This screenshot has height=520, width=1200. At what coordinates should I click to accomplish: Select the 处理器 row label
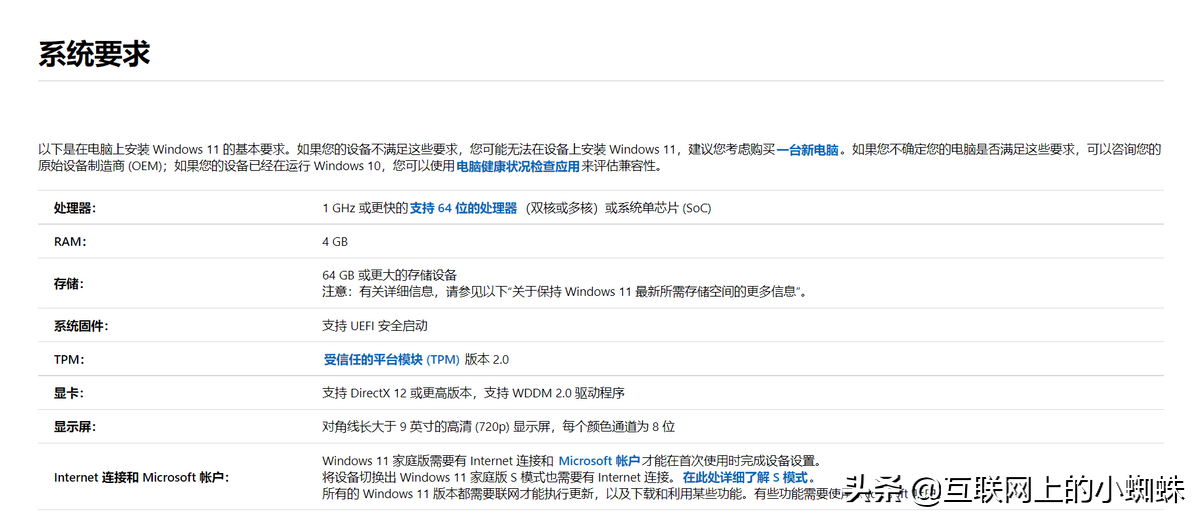75,208
